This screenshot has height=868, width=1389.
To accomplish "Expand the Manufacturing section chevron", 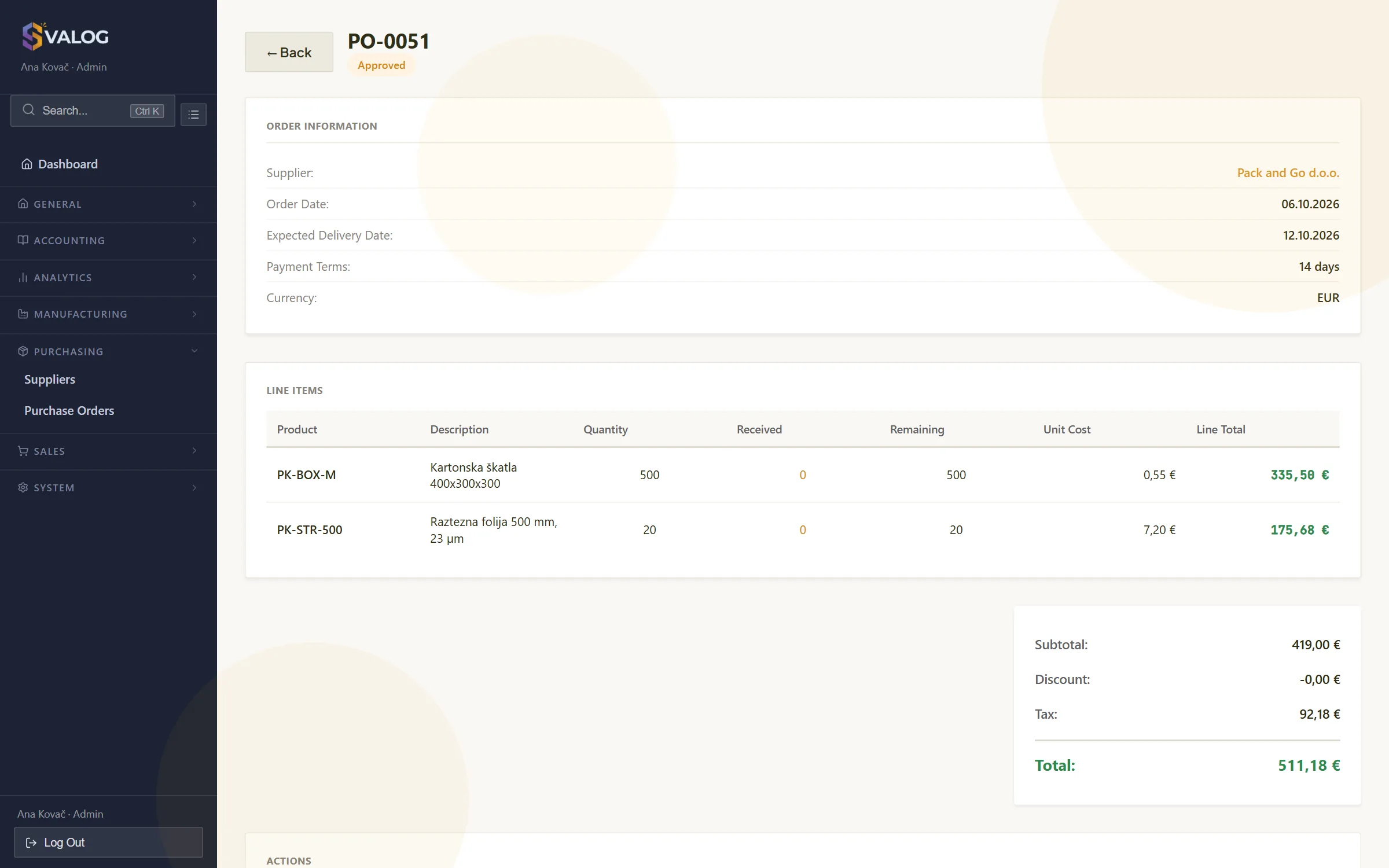I will point(194,314).
